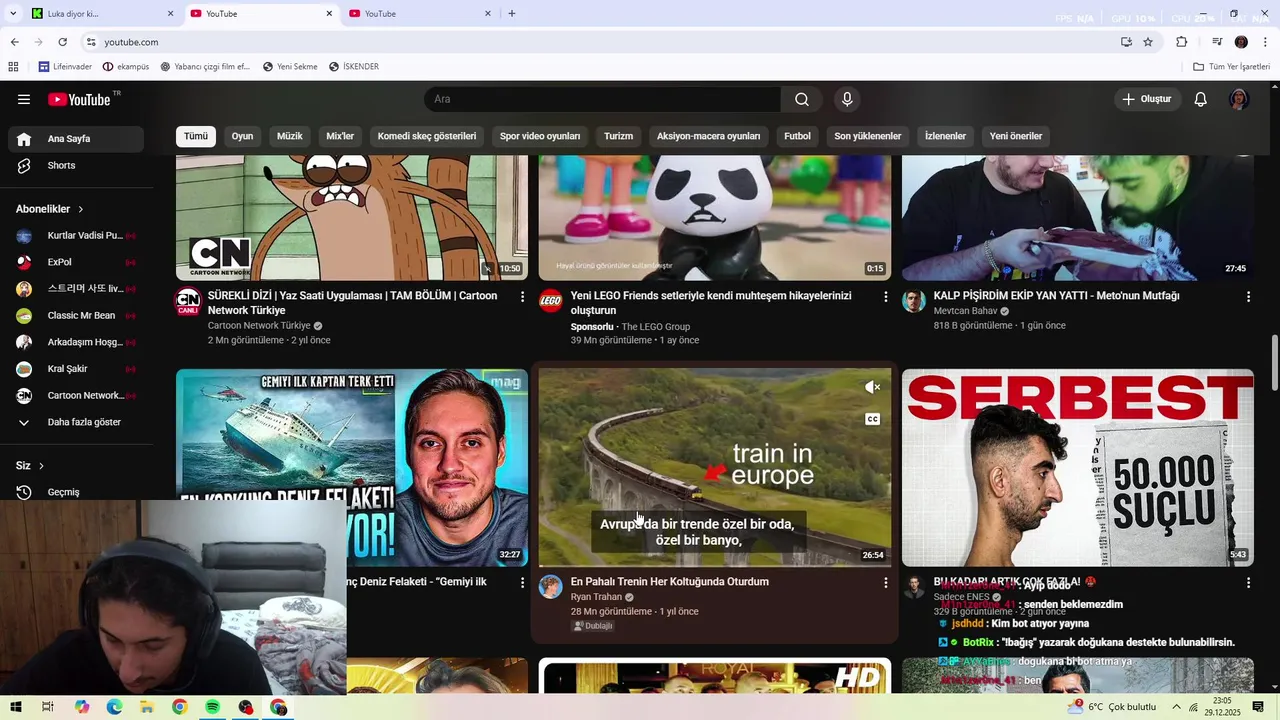Open SERBEST 50.000 SUÇLU video thumbnail
The height and width of the screenshot is (720, 1280).
1078,468
